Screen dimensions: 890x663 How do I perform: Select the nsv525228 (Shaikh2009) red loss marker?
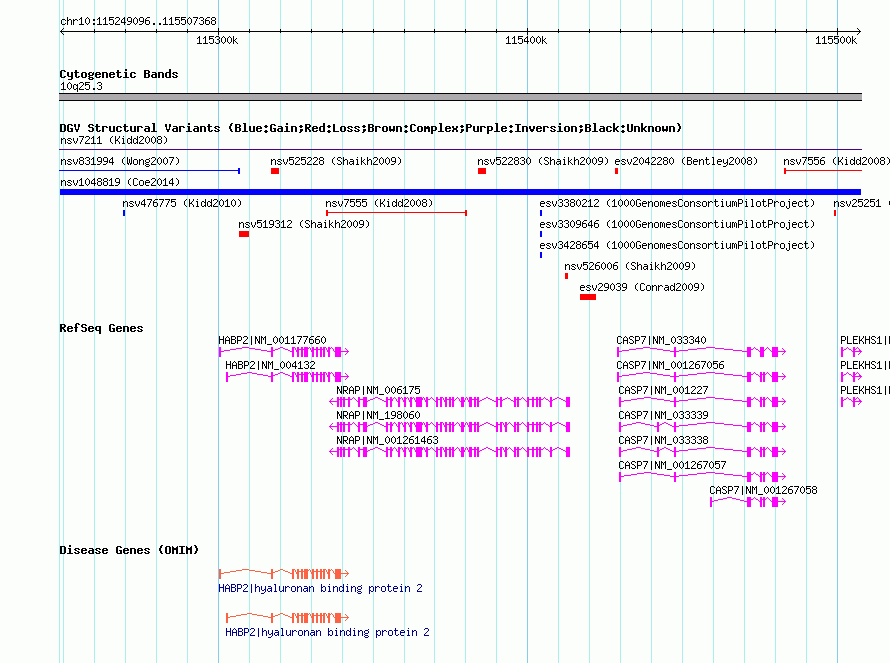275,171
